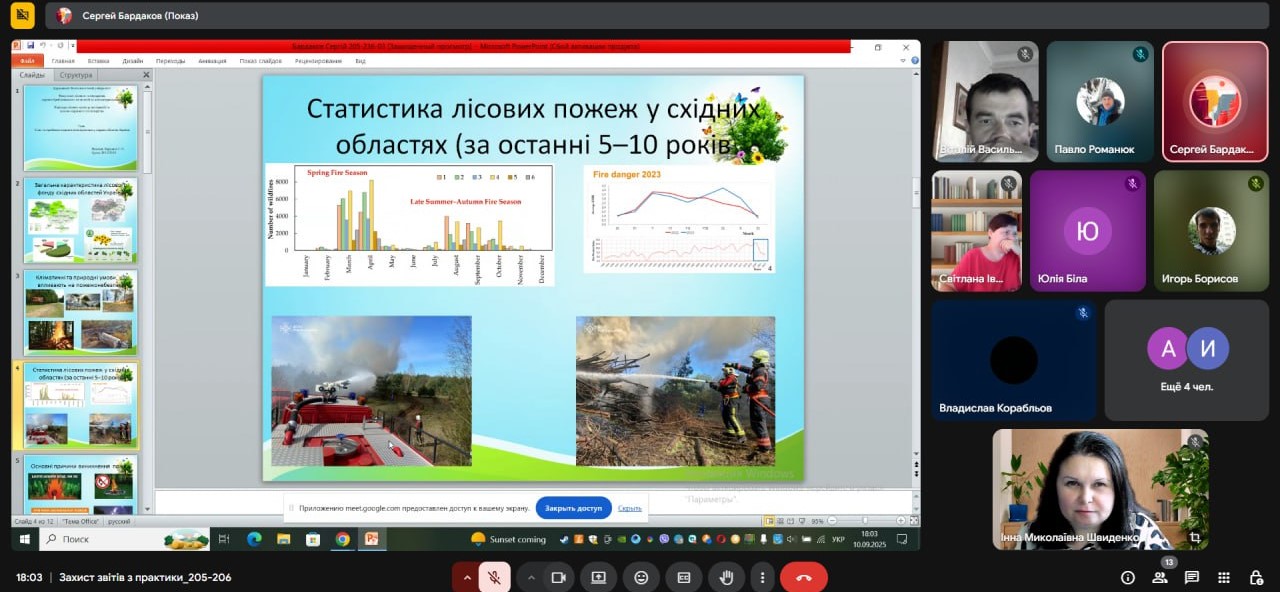
Task: Click Інна Миколаївна Швиденко self-view tile
Action: pos(1100,489)
